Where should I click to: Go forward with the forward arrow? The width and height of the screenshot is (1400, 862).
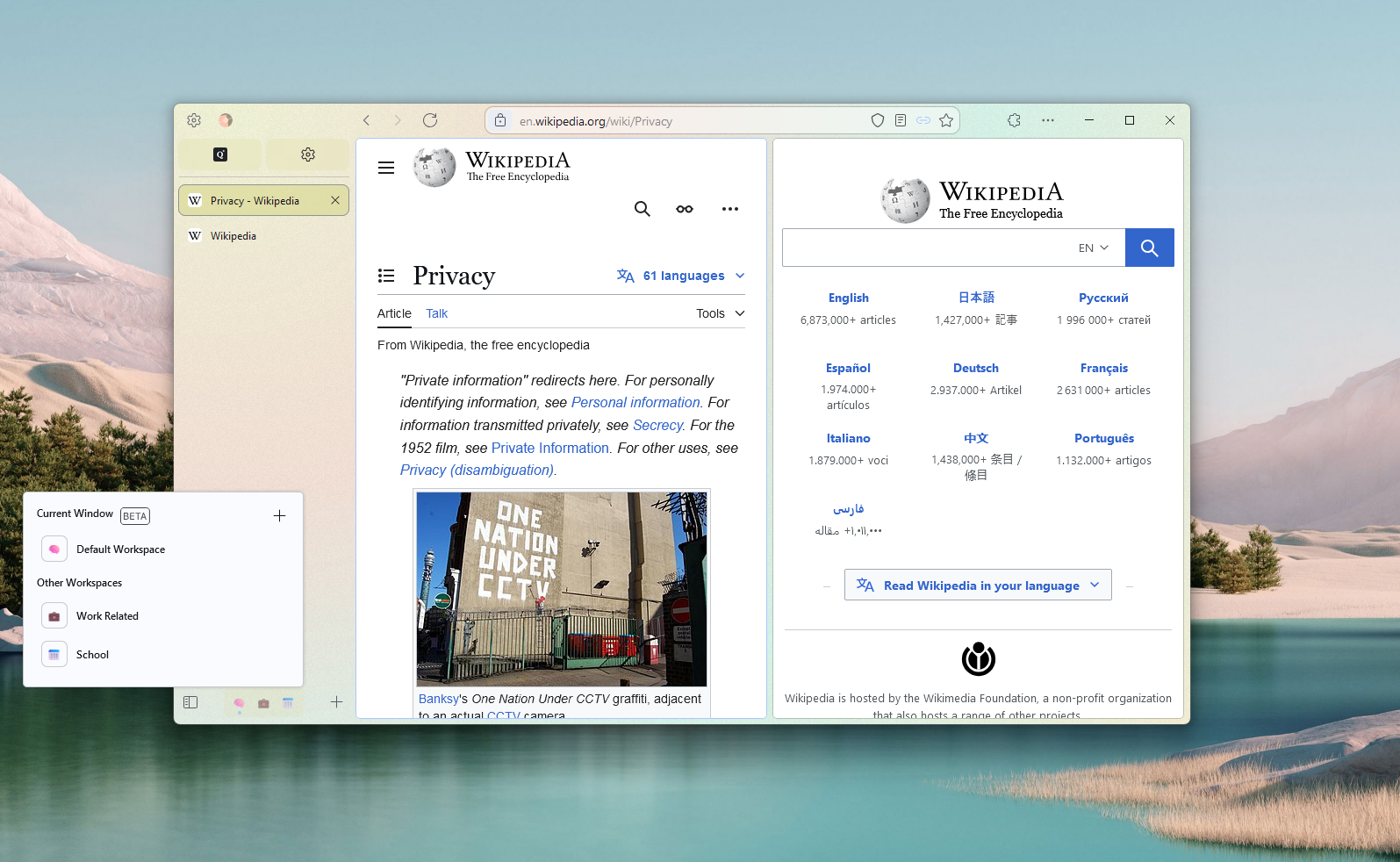(397, 120)
